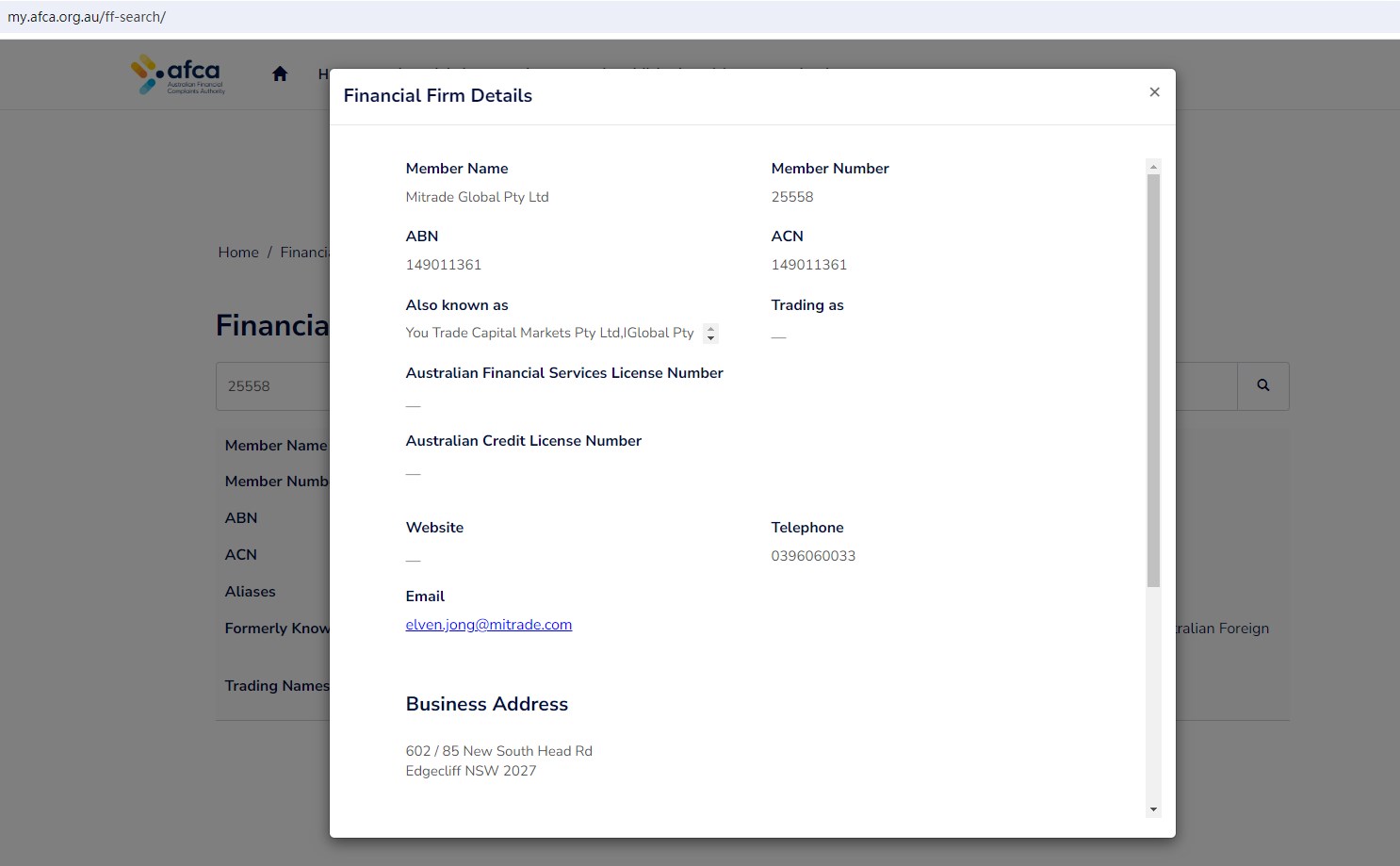The height and width of the screenshot is (866, 1400).
Task: Select the member name Mitrade Global Pty Ltd
Action: click(x=478, y=197)
